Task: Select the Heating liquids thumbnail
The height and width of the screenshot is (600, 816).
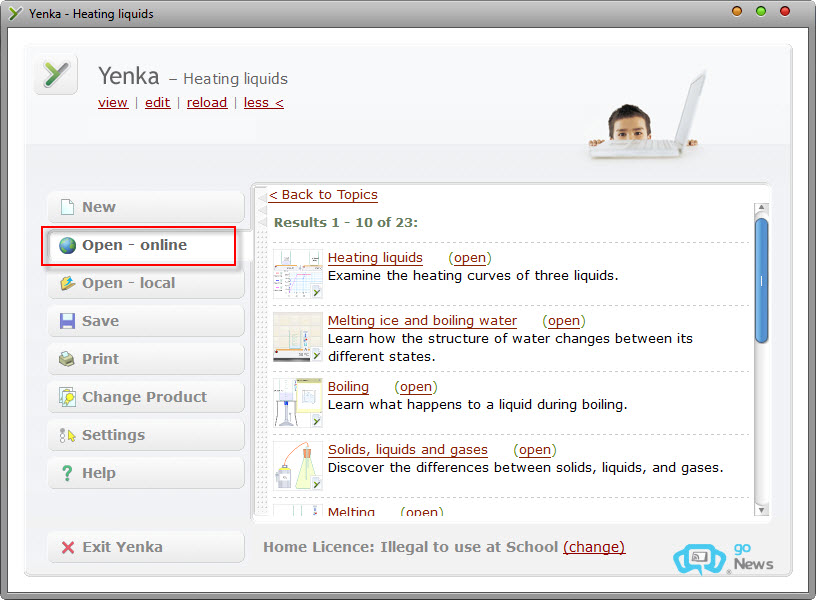Action: pos(298,274)
